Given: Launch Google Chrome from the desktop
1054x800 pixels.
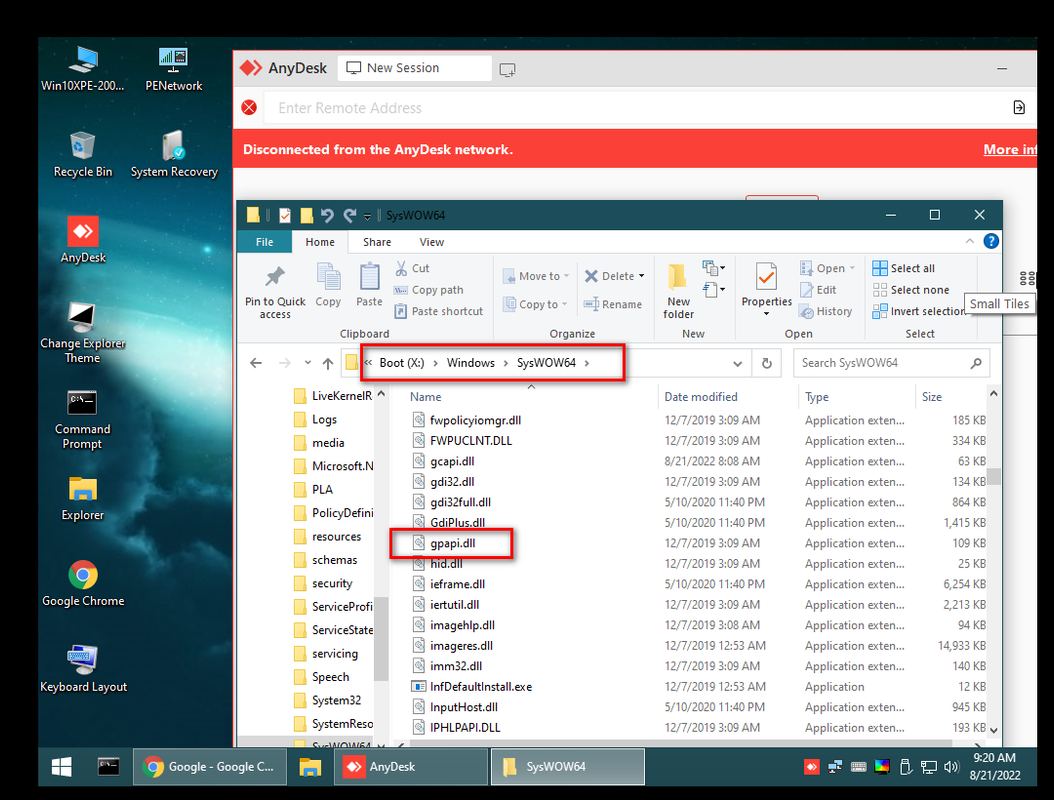Looking at the screenshot, I should 83,584.
